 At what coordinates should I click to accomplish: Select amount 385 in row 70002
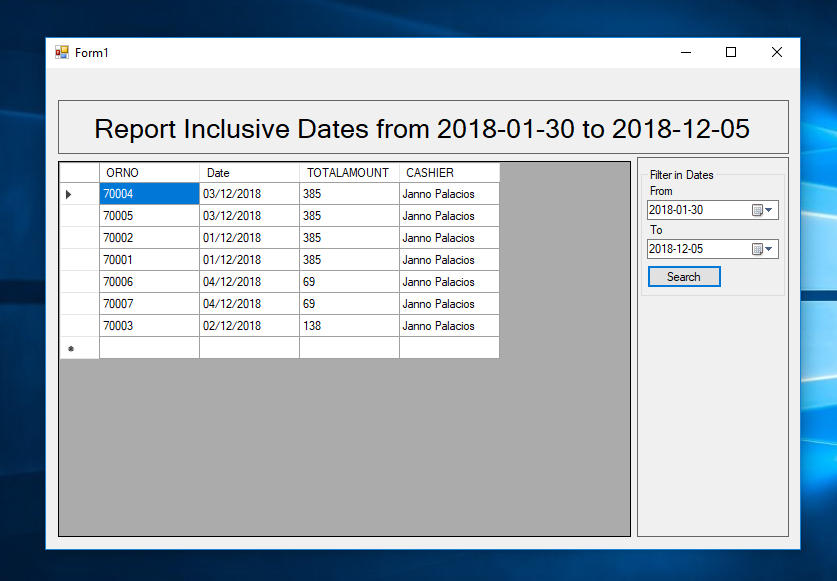pos(349,238)
